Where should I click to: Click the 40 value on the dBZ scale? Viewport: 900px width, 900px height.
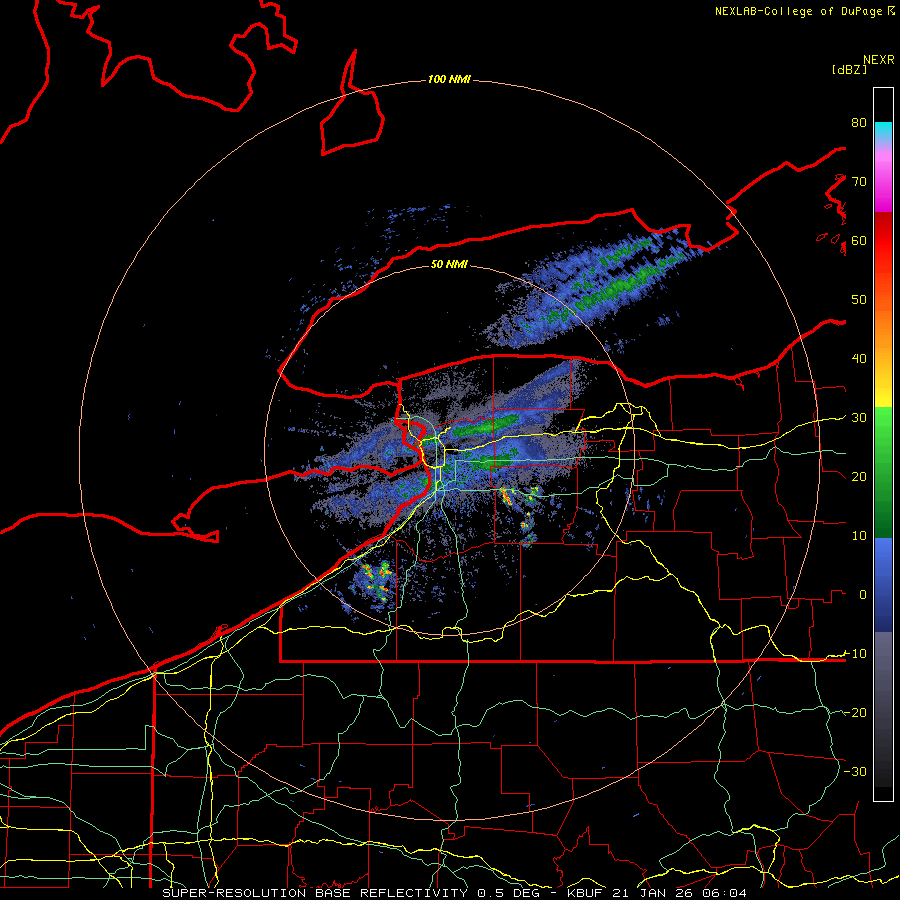click(x=859, y=359)
